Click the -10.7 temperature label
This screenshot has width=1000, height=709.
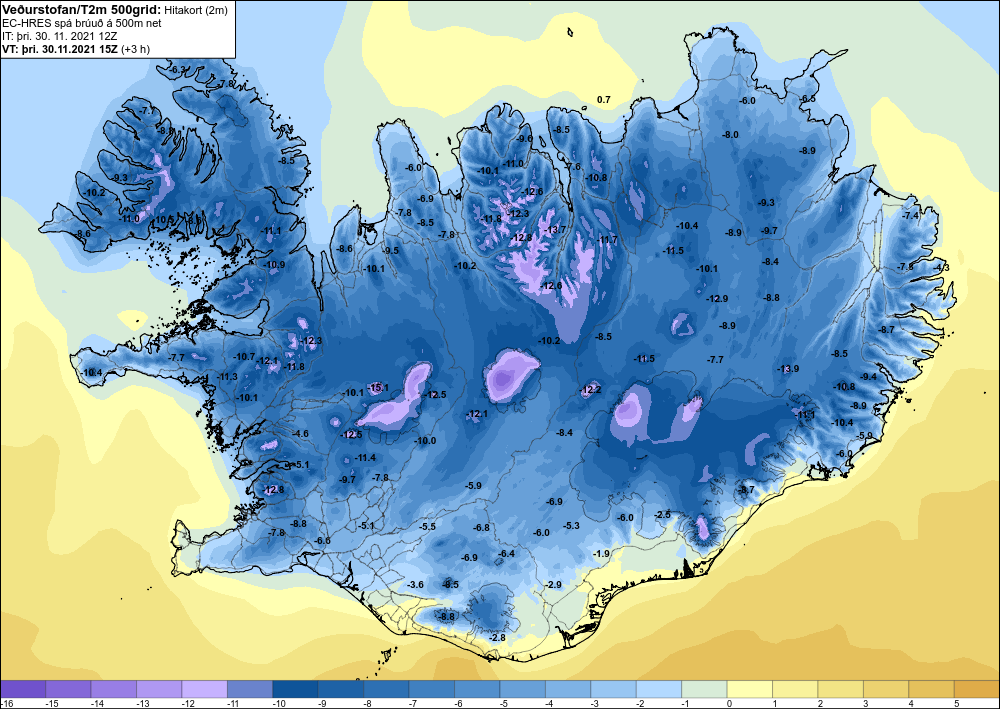click(244, 356)
